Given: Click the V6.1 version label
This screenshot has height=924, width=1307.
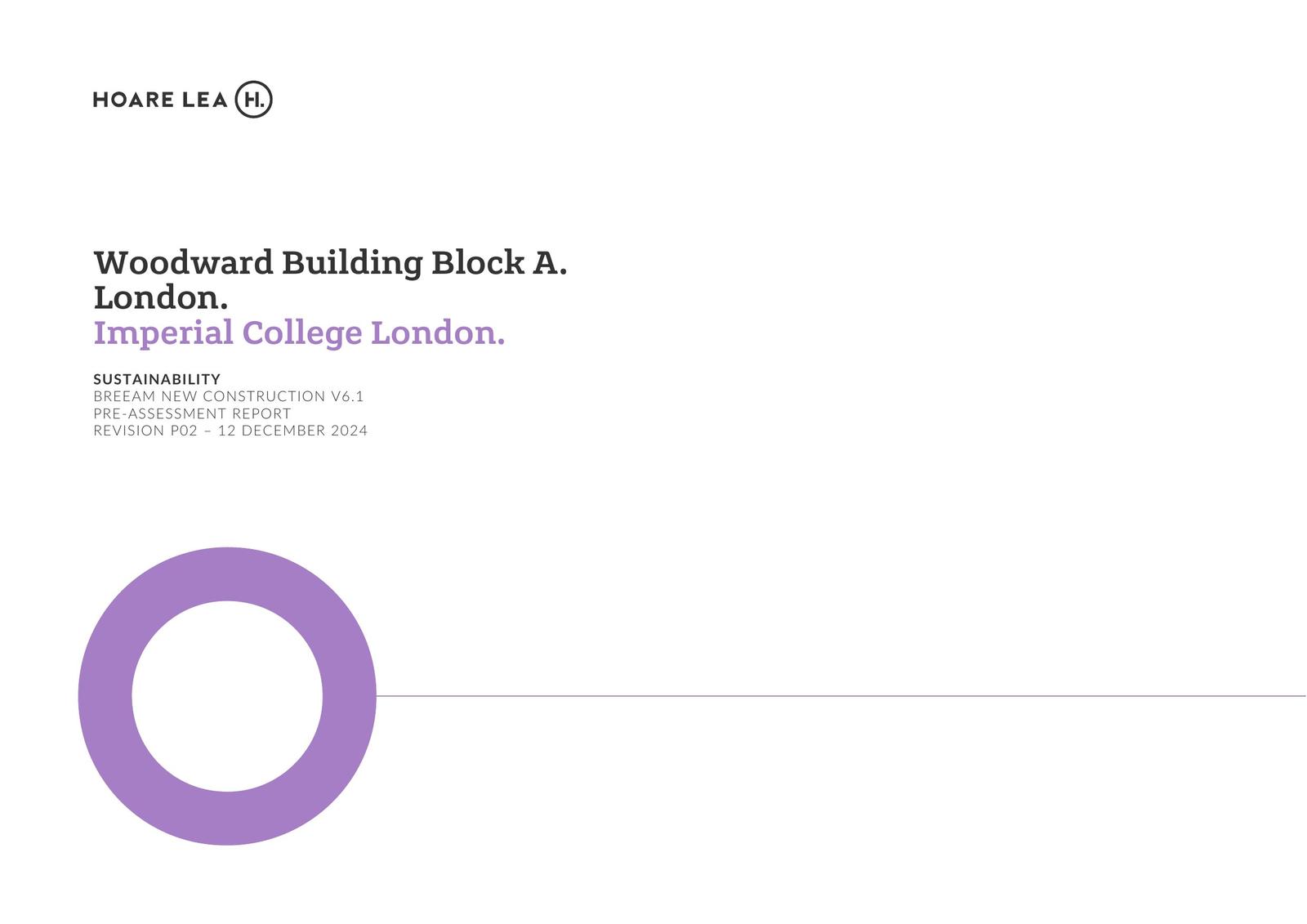Looking at the screenshot, I should pyautogui.click(x=347, y=396).
